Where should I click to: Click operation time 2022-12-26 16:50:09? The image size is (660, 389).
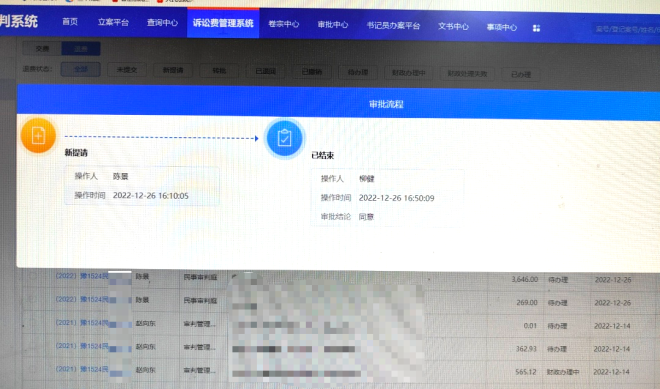pyautogui.click(x=397, y=198)
